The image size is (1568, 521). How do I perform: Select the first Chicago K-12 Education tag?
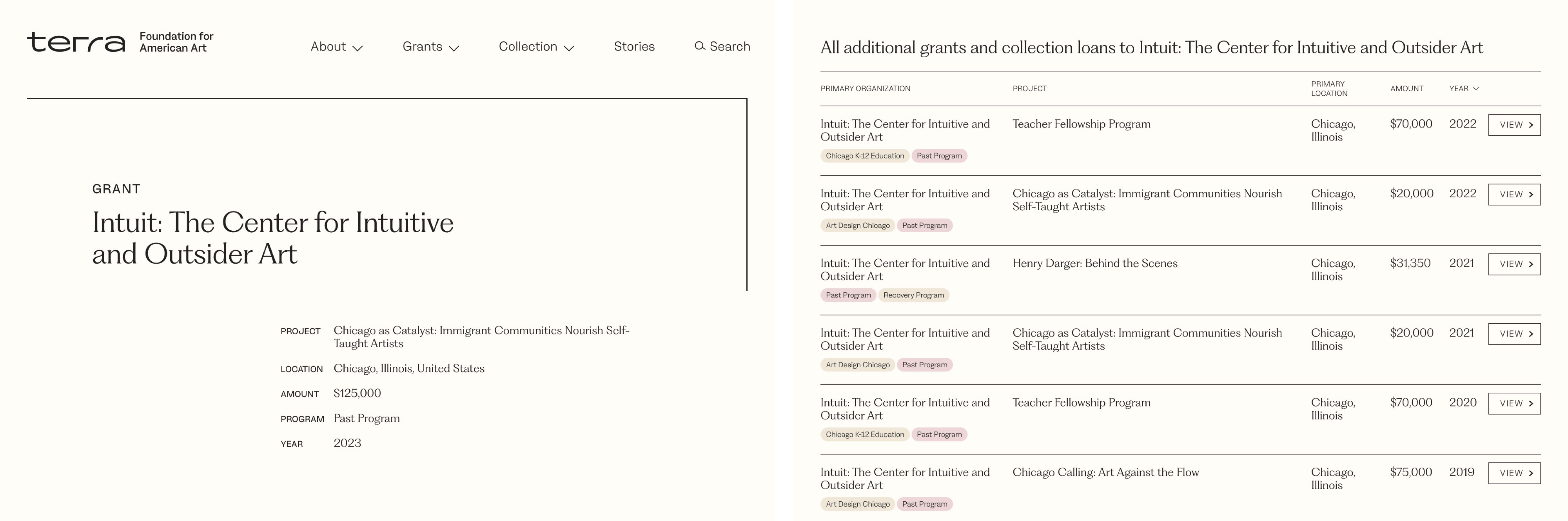coord(864,156)
